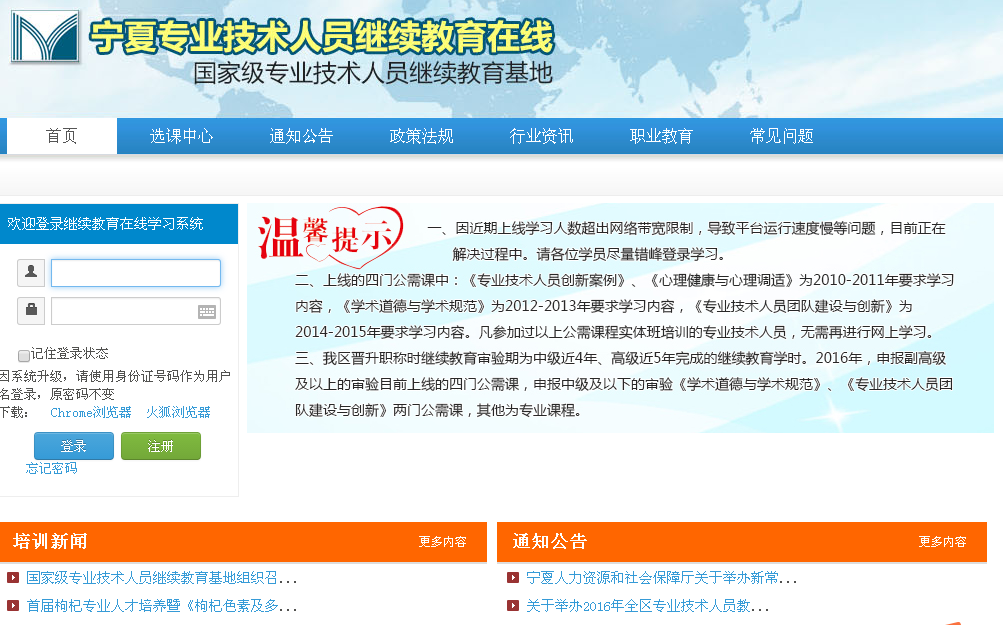The image size is (1003, 625).
Task: Open the virtual keyboard icon in password field
Action: 207,311
